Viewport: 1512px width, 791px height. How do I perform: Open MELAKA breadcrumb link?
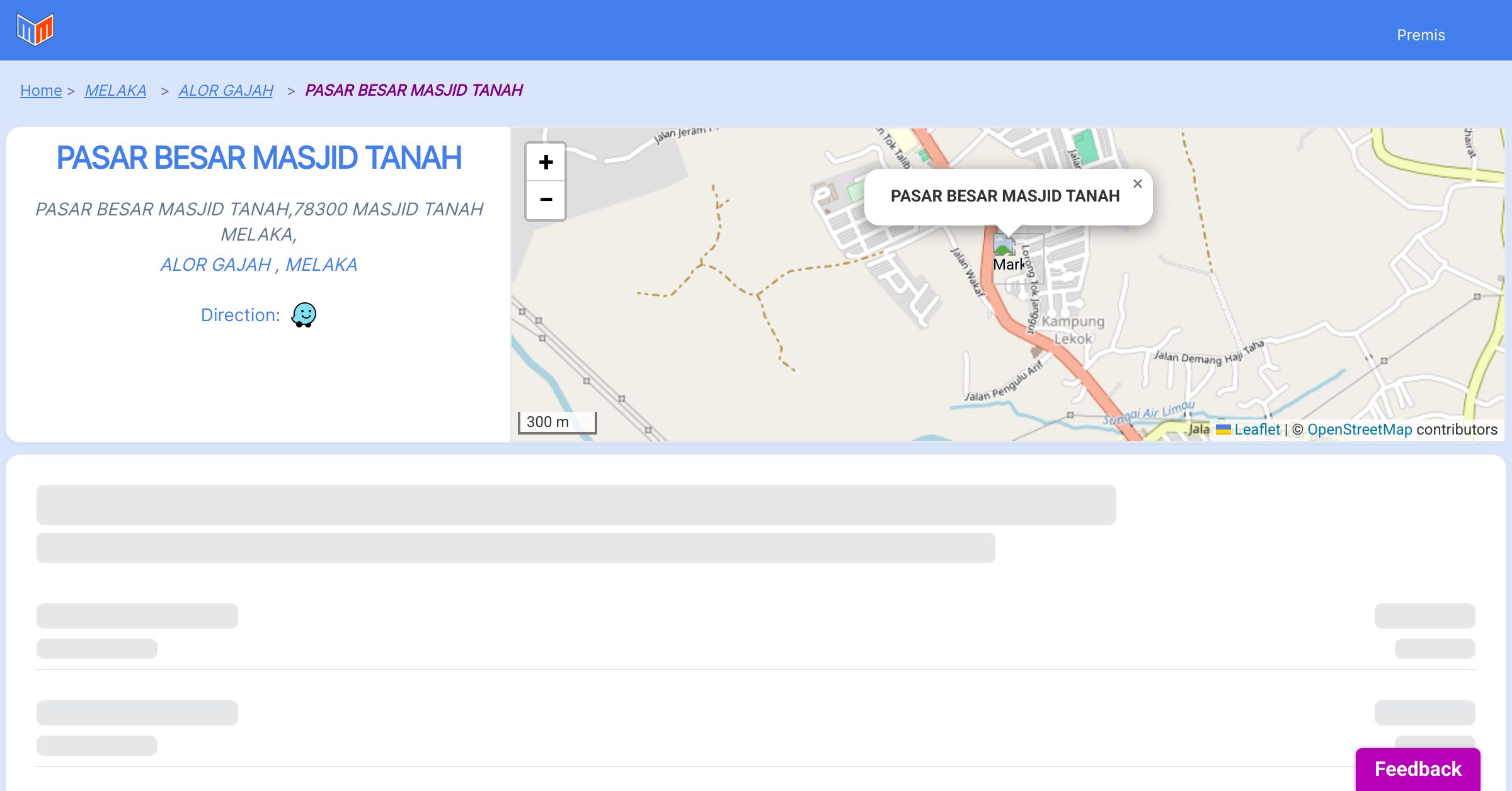[x=115, y=91]
